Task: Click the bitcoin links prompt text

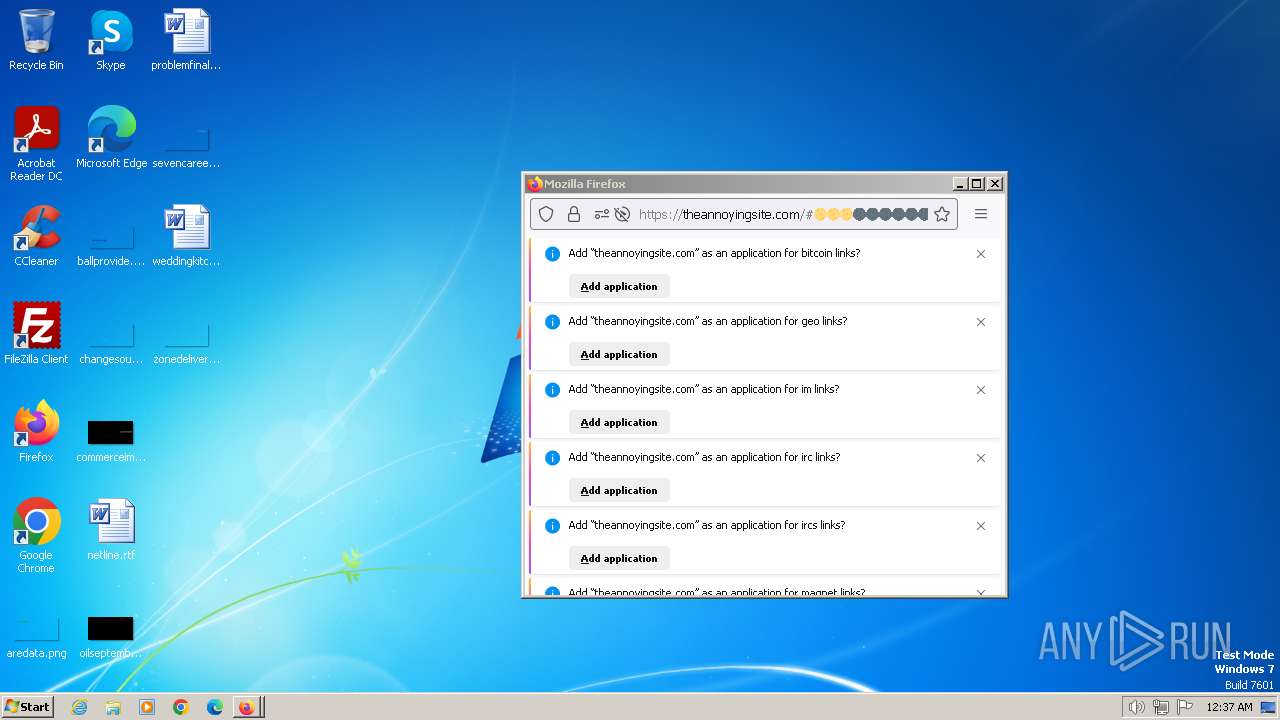Action: click(714, 253)
